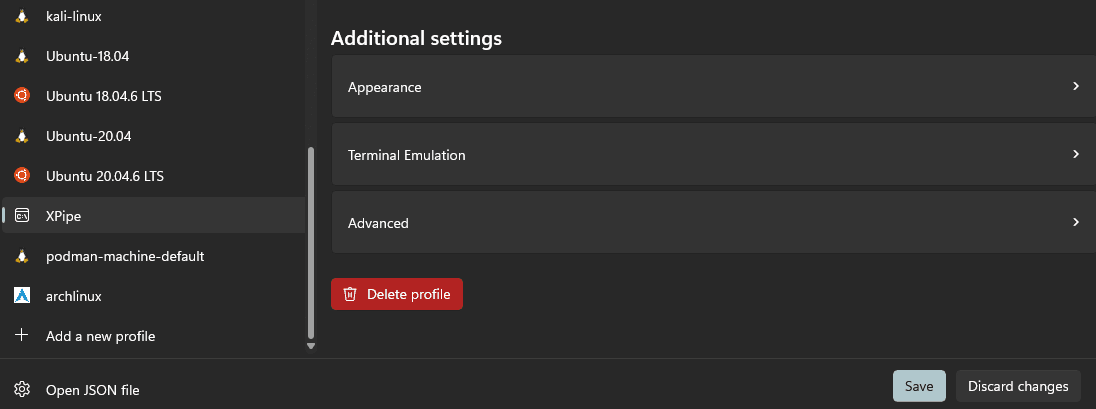
Task: Click the kali-linux penguin icon
Action: click(x=21, y=16)
